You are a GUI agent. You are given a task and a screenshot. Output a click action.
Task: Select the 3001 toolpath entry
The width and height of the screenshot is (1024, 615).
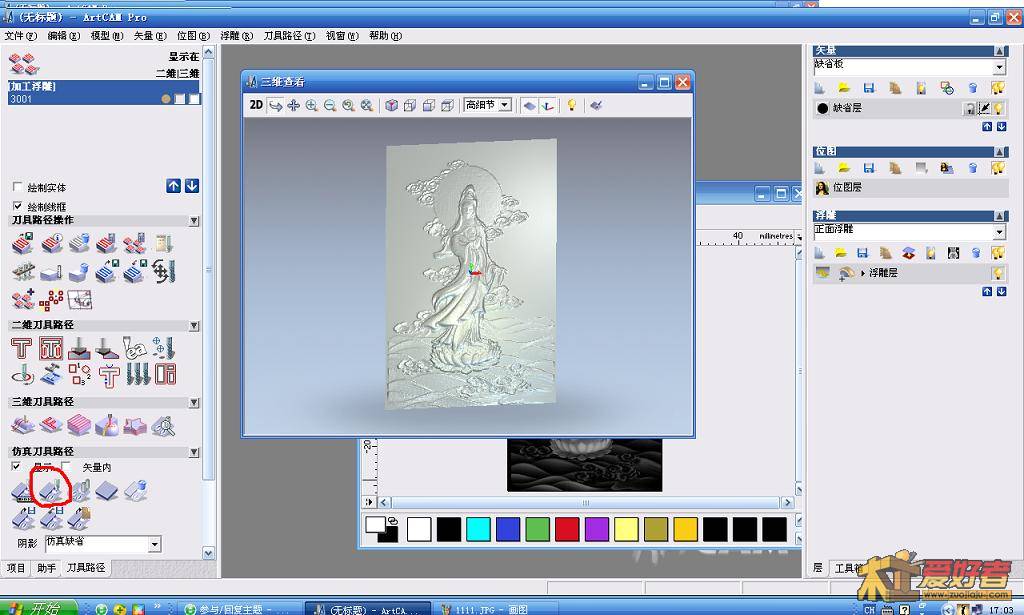point(104,99)
